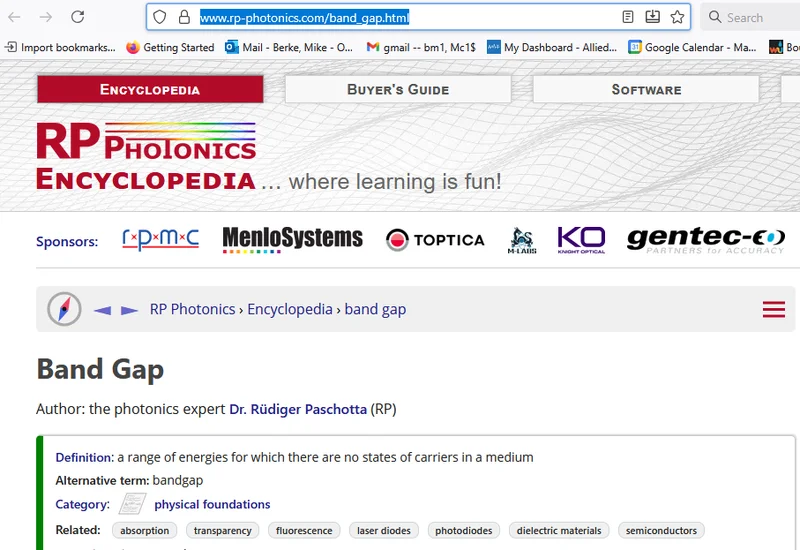This screenshot has width=800, height=550.
Task: Open related term dielectric materials
Action: coord(559,531)
